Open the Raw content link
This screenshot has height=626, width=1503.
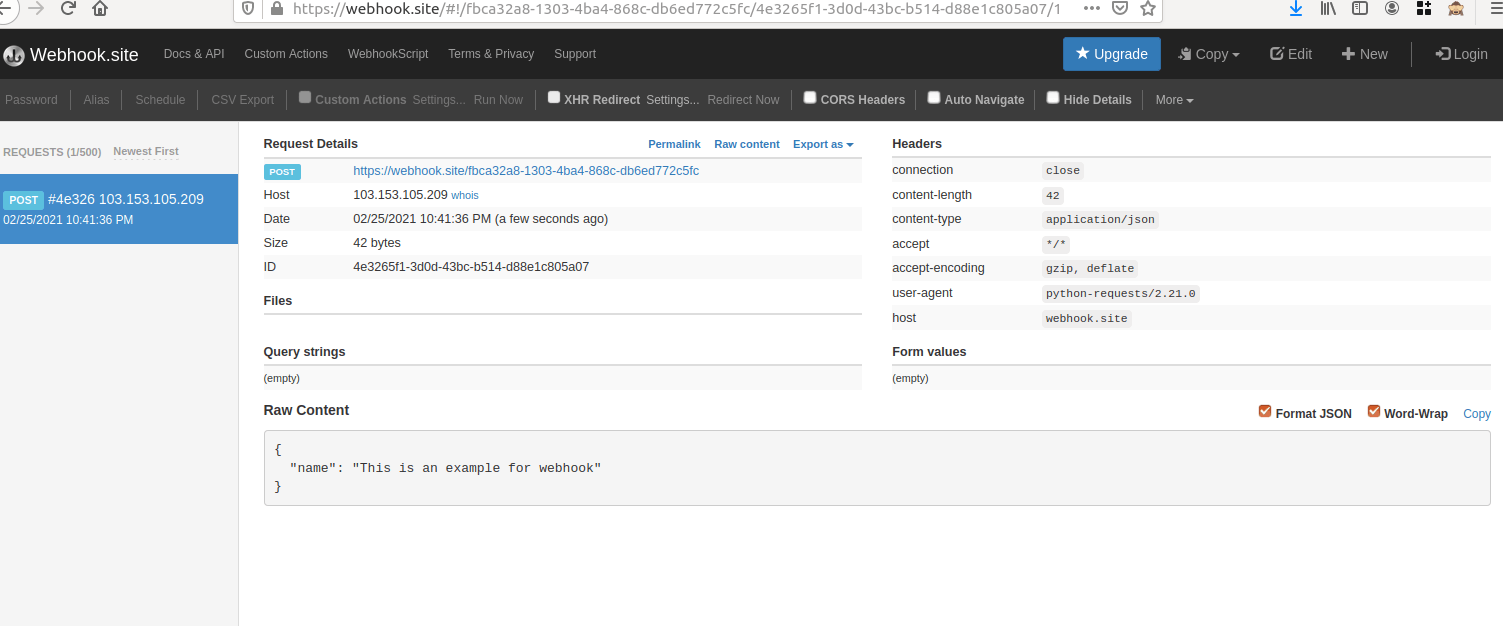[747, 144]
